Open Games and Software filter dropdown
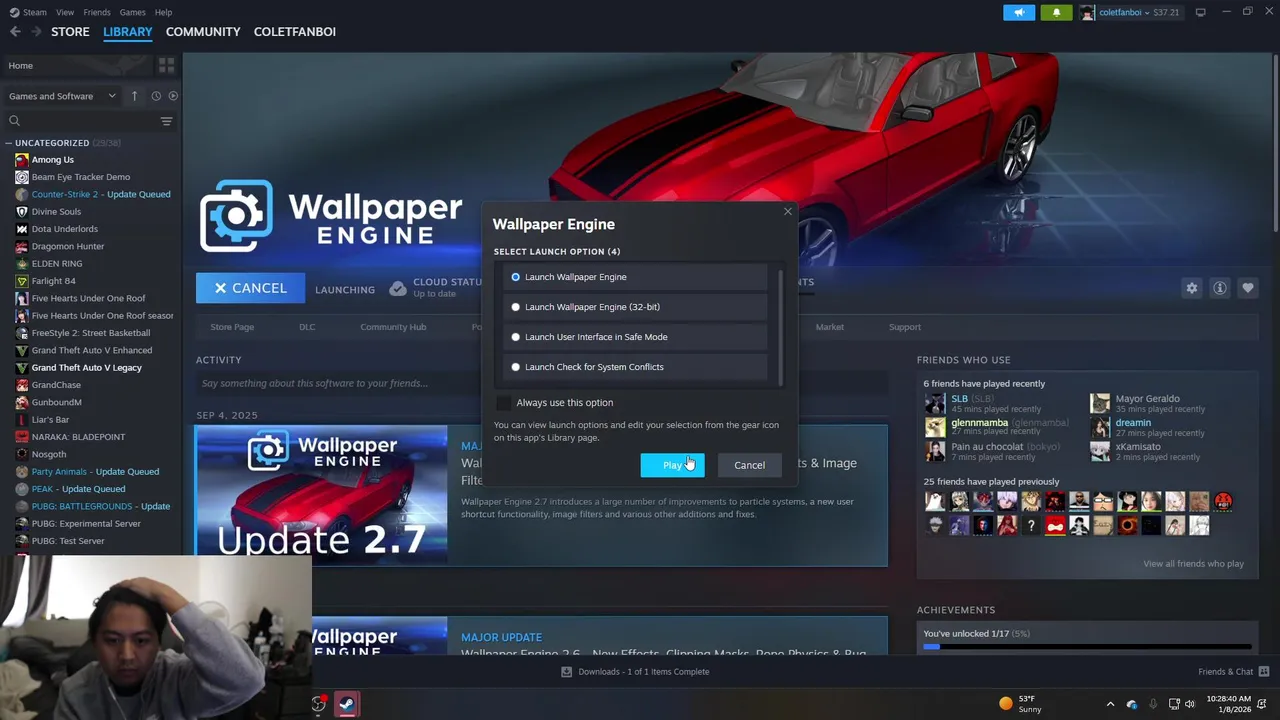The height and width of the screenshot is (720, 1280). [62, 96]
